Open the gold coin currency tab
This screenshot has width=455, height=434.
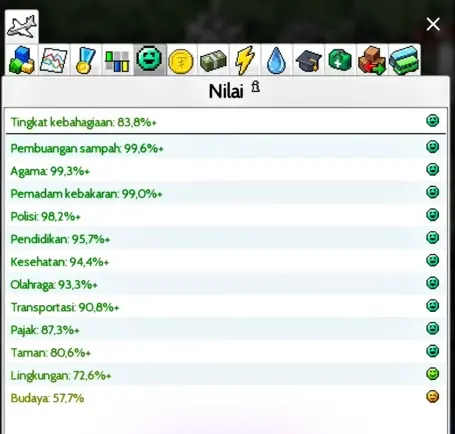coord(181,60)
